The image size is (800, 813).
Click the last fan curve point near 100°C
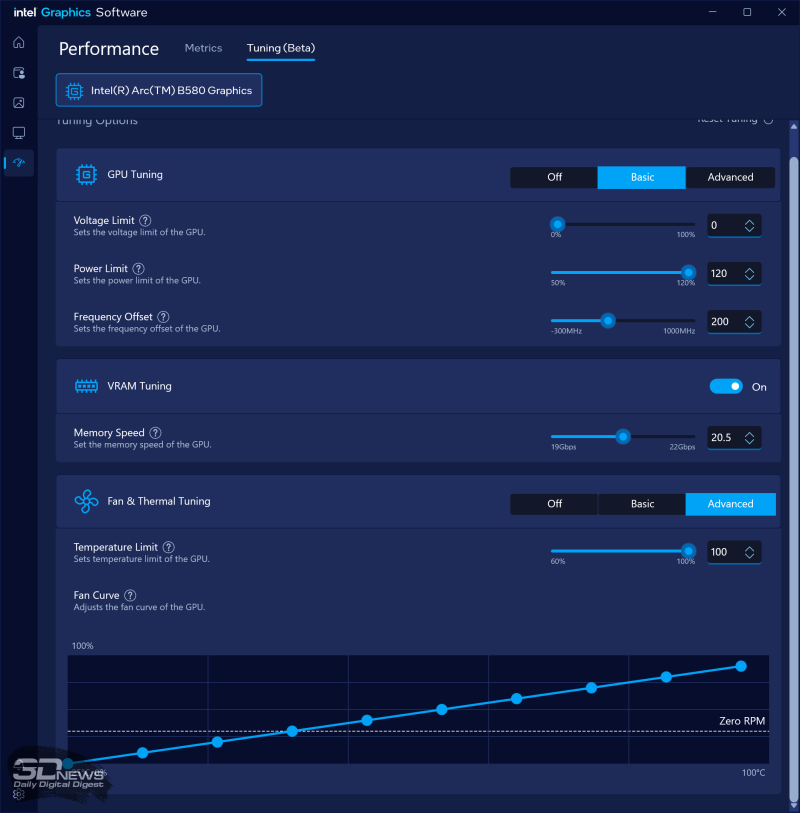(741, 666)
